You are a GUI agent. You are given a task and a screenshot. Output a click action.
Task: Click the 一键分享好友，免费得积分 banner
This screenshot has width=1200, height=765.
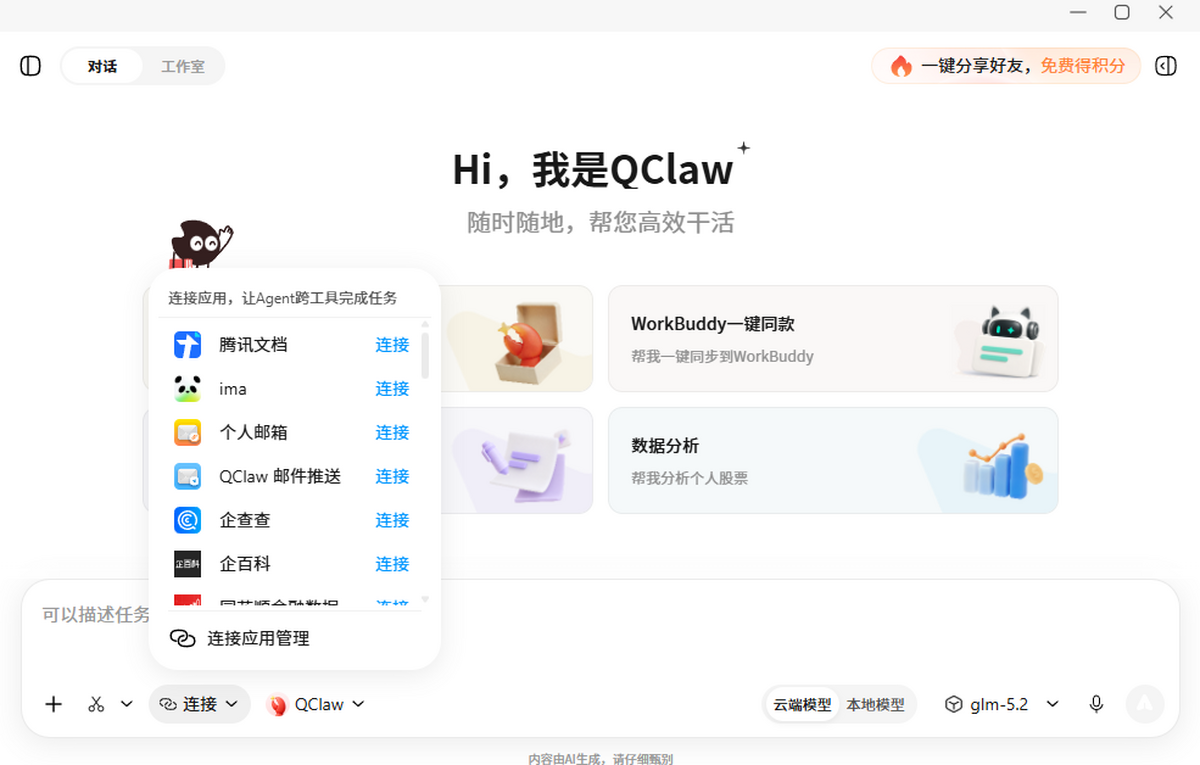click(x=1006, y=66)
